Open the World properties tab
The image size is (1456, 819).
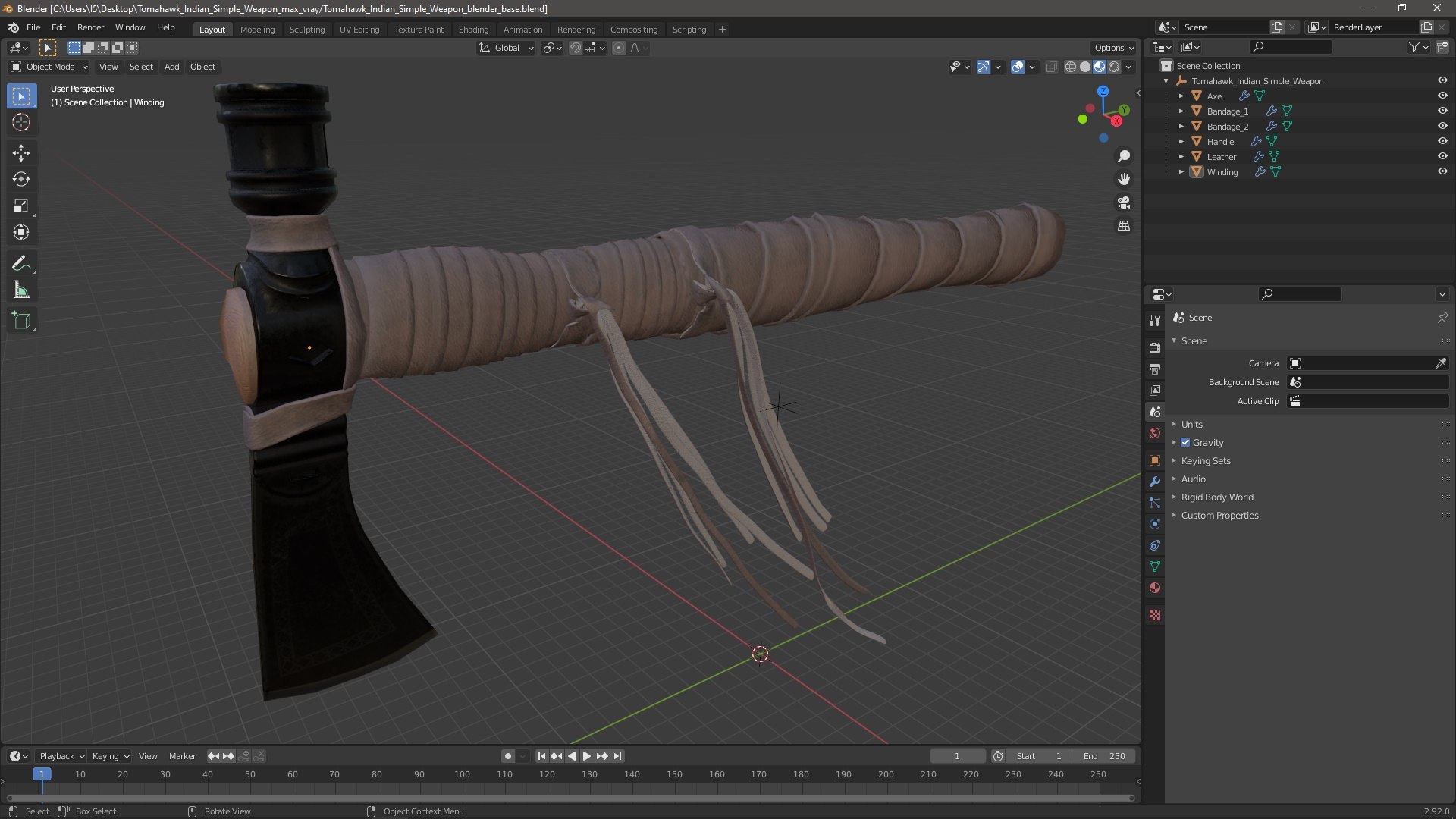[1155, 433]
